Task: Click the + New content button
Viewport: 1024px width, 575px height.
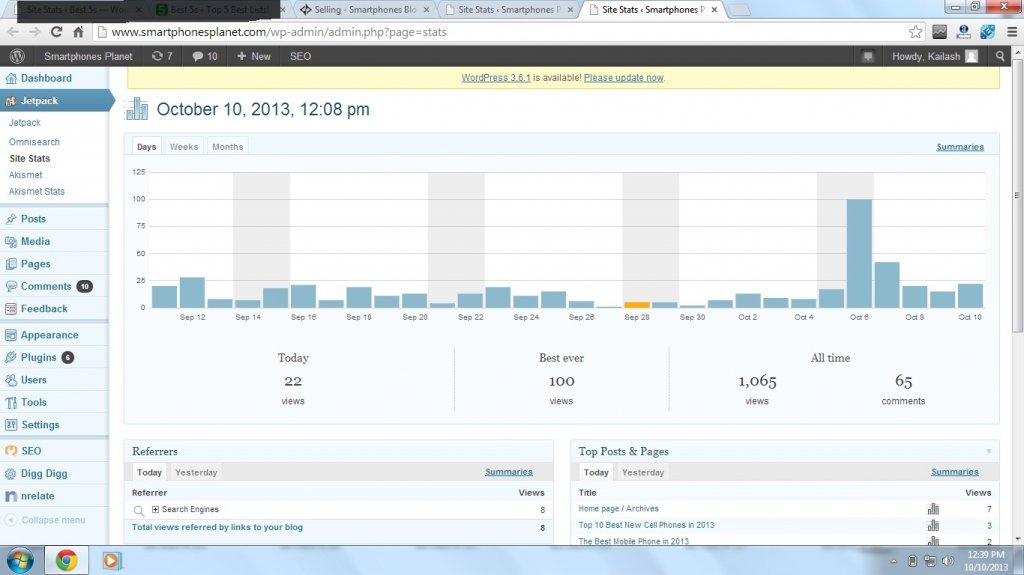Action: click(x=253, y=56)
